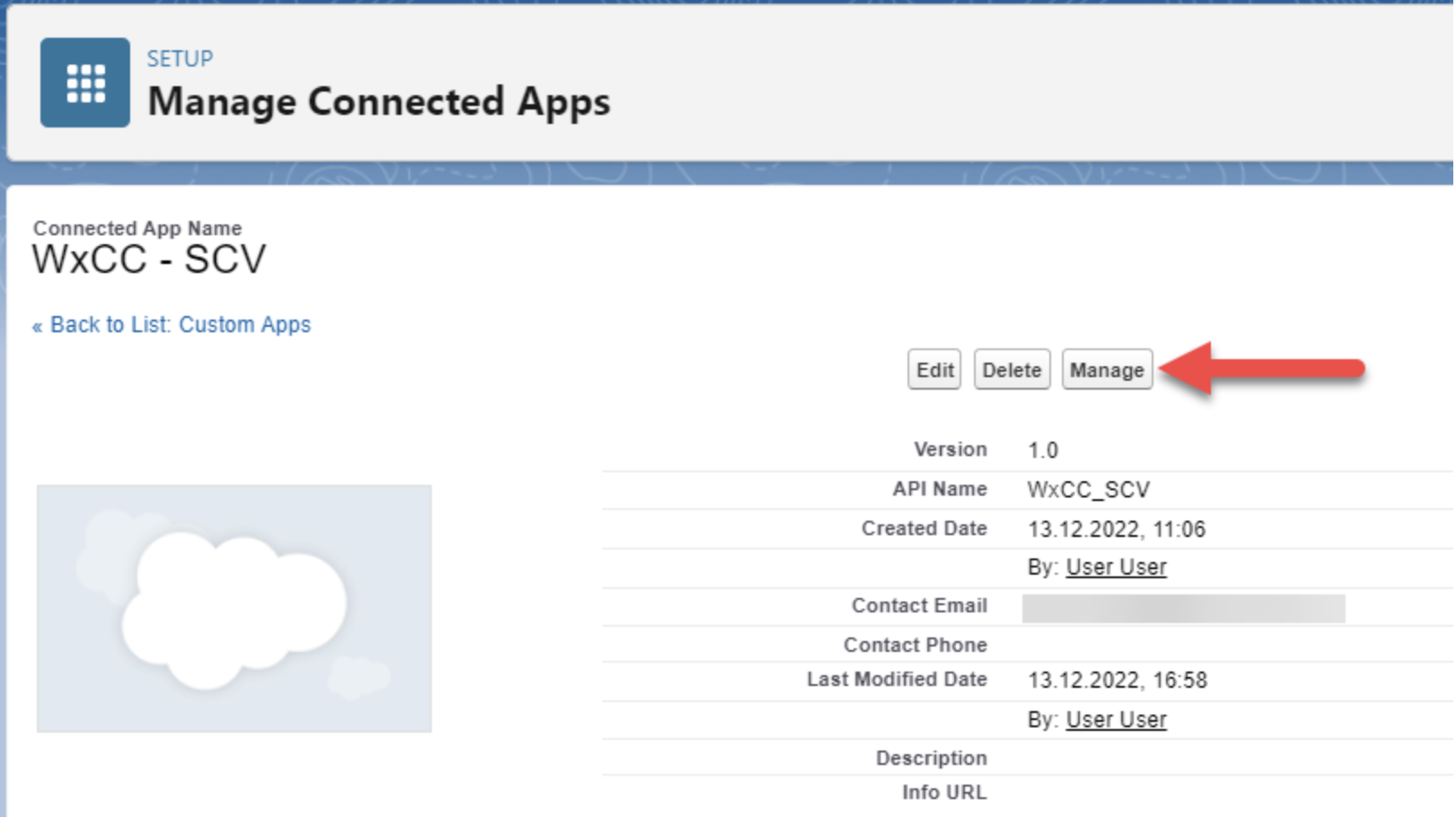
Task: Open User User link under Created Date
Action: pyautogui.click(x=1116, y=567)
